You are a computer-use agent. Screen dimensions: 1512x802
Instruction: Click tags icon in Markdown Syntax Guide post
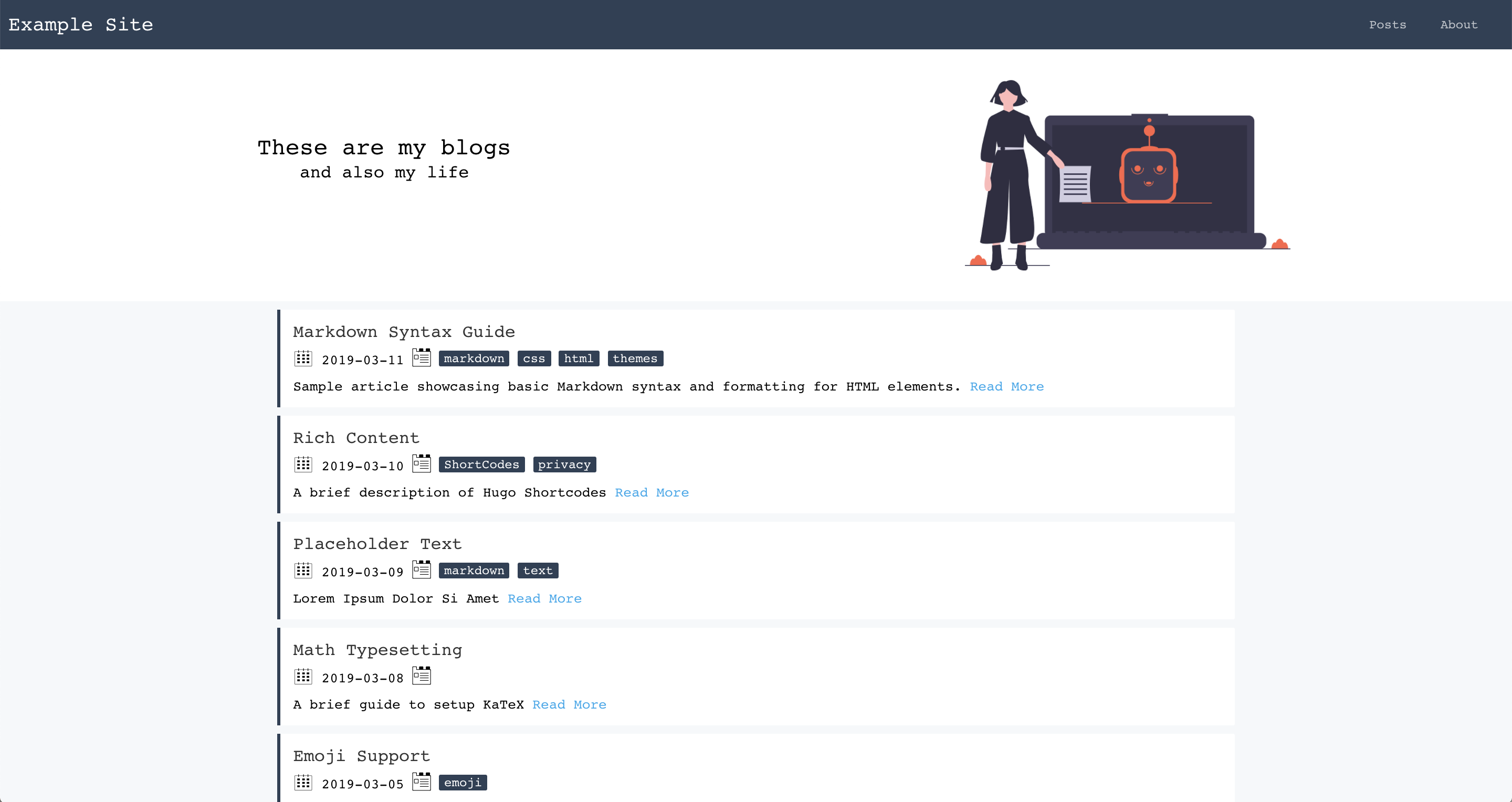pyautogui.click(x=422, y=357)
